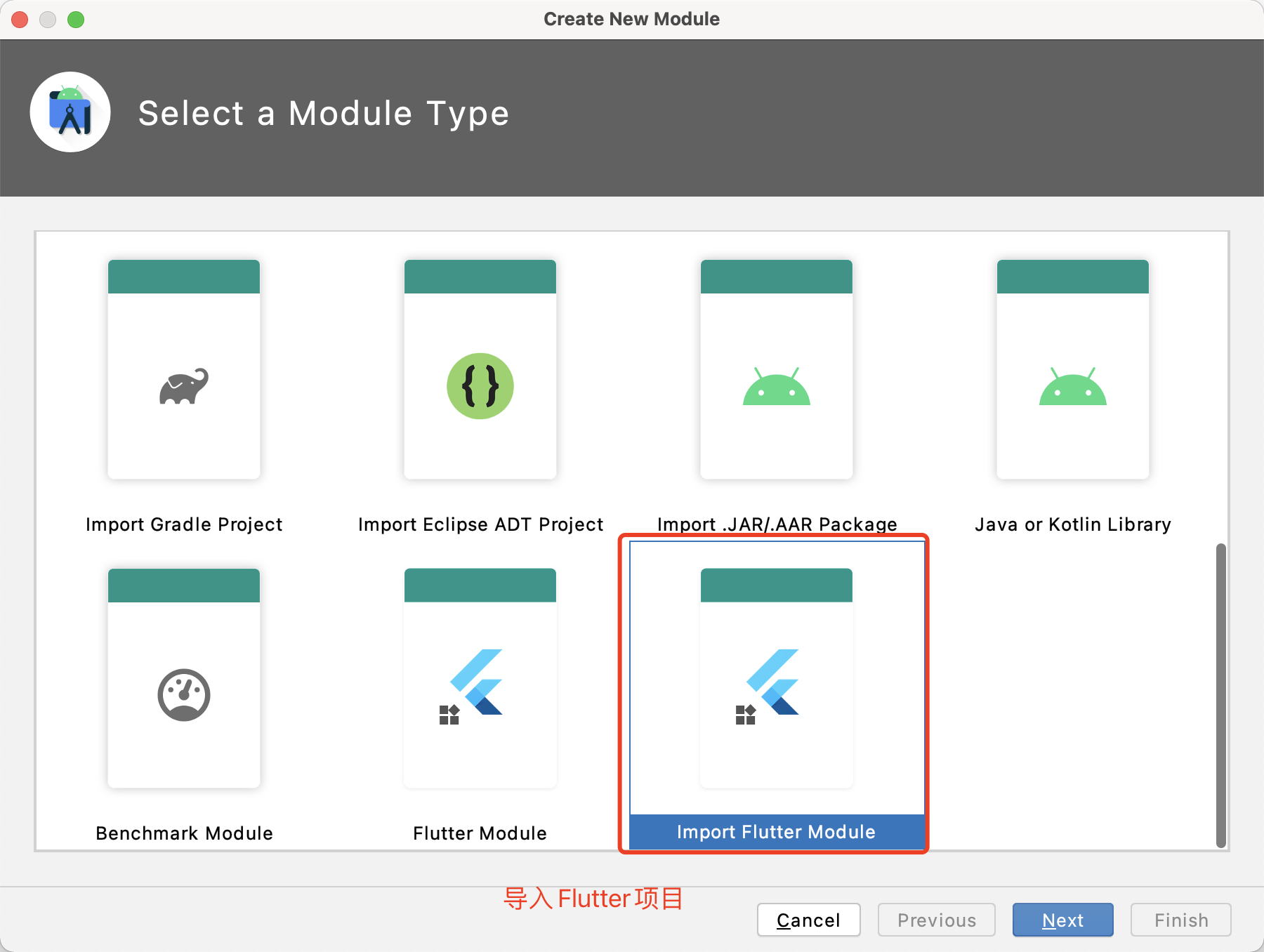
Task: Click the green braces Eclipse ADT icon
Action: click(480, 385)
